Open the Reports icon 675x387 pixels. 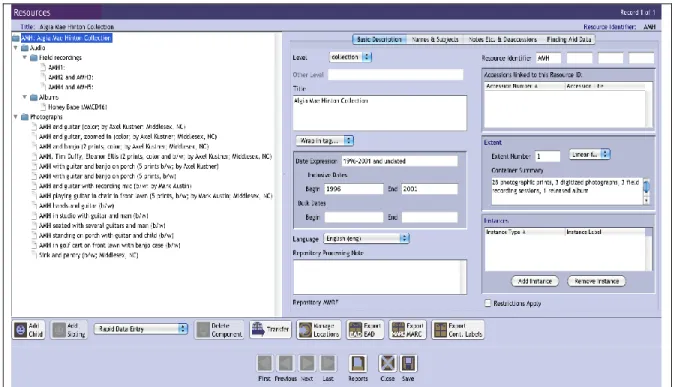tap(358, 363)
